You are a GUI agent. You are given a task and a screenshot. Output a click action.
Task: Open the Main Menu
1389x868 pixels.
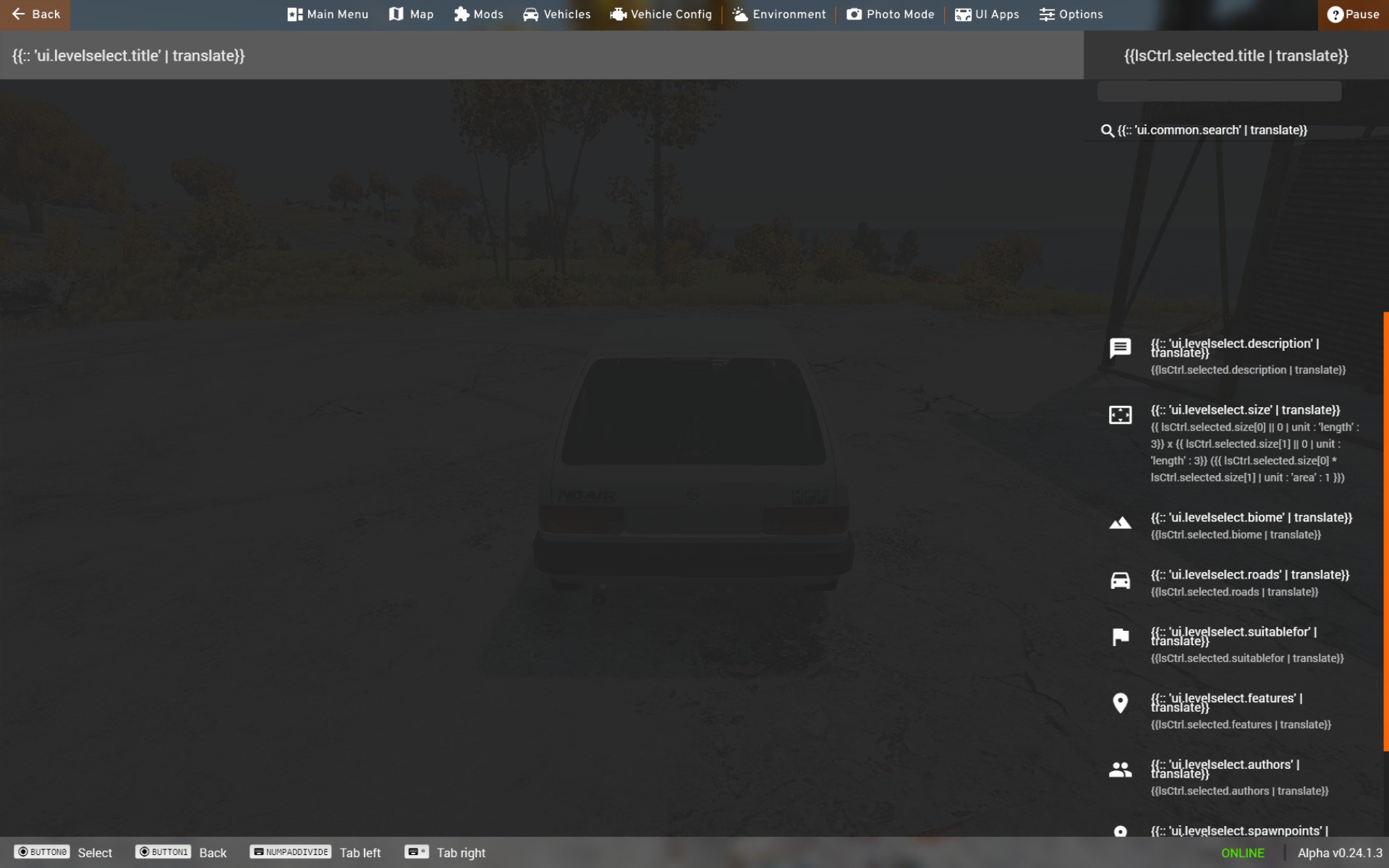point(328,14)
